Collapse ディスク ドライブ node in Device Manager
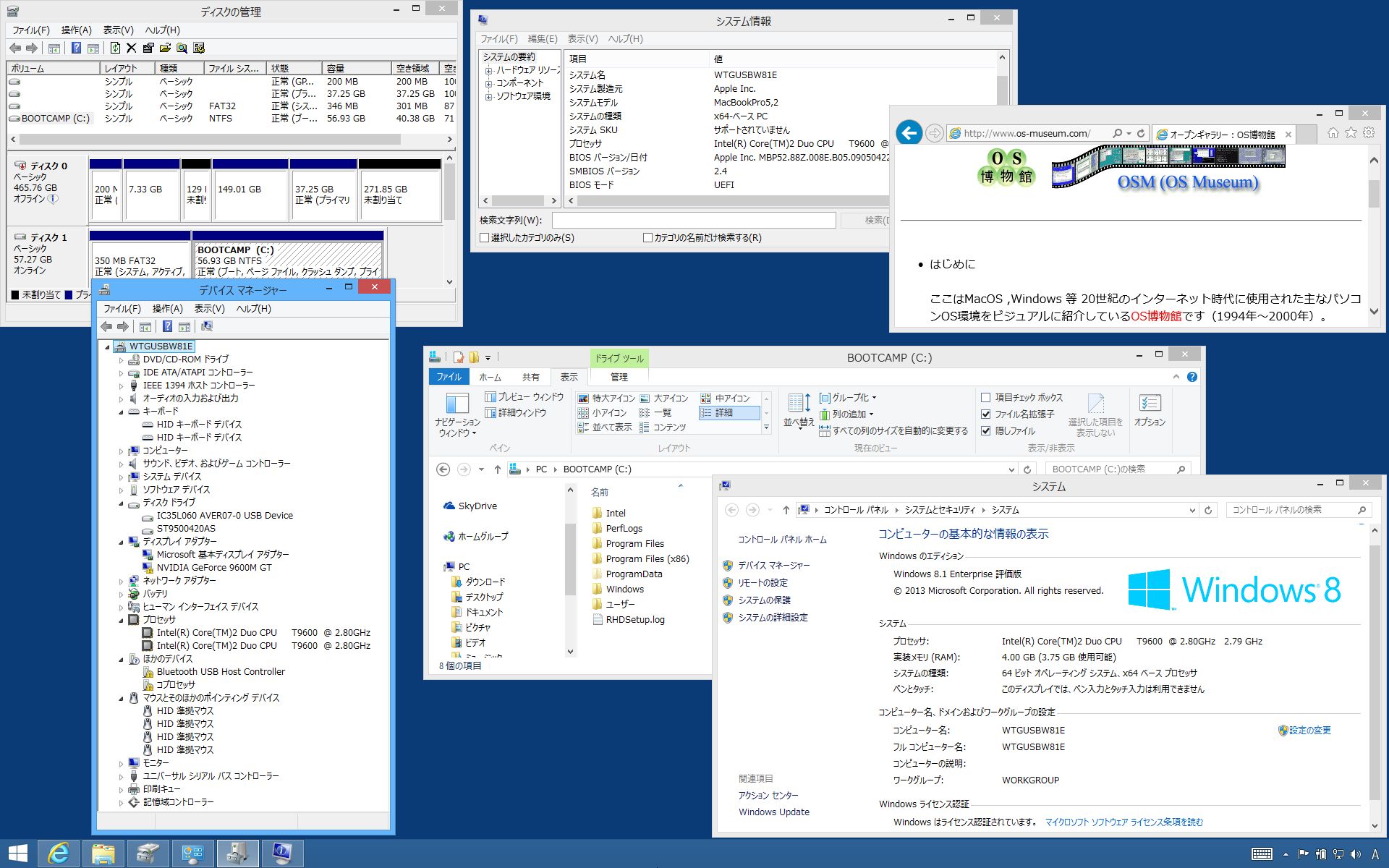This screenshot has width=1389, height=868. (122, 503)
